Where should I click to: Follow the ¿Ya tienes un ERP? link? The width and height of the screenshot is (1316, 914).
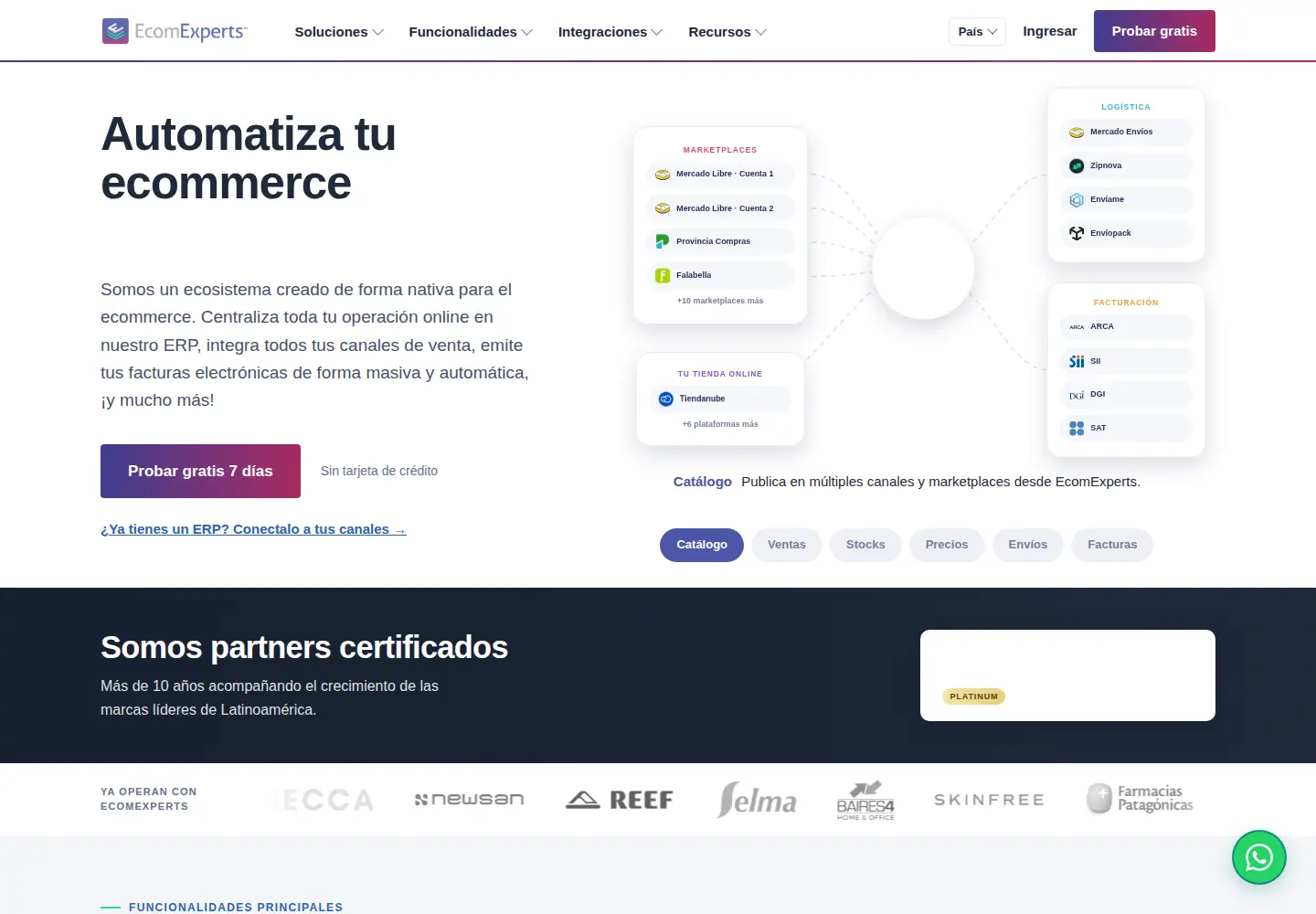pos(253,529)
